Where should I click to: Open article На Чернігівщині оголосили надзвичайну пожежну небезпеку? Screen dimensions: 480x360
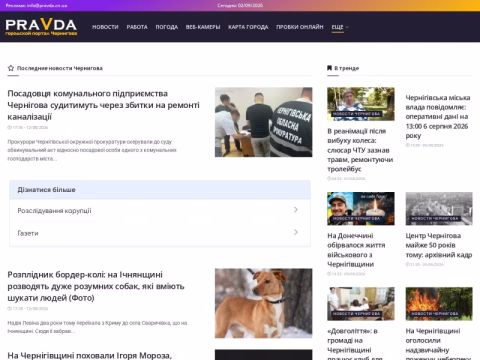pyautogui.click(x=438, y=344)
